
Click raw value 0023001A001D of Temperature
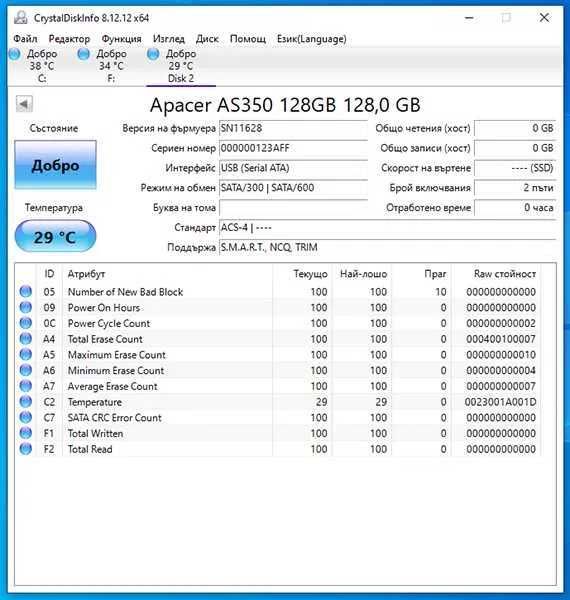pyautogui.click(x=500, y=402)
